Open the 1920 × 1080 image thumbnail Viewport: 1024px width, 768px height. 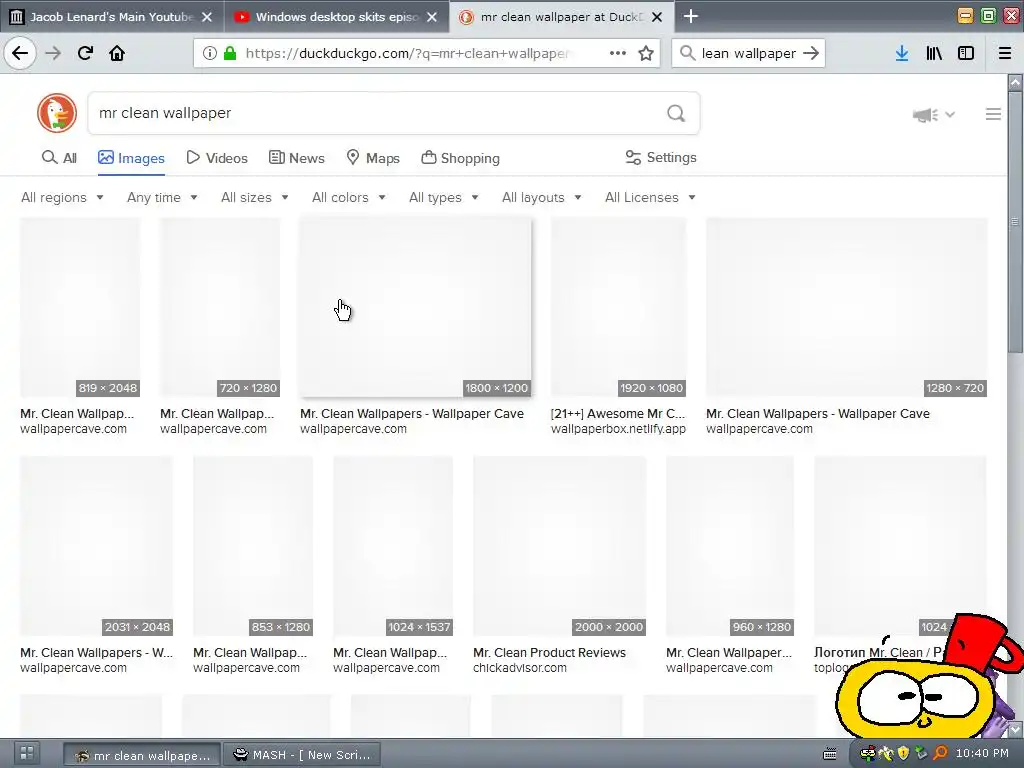point(618,308)
